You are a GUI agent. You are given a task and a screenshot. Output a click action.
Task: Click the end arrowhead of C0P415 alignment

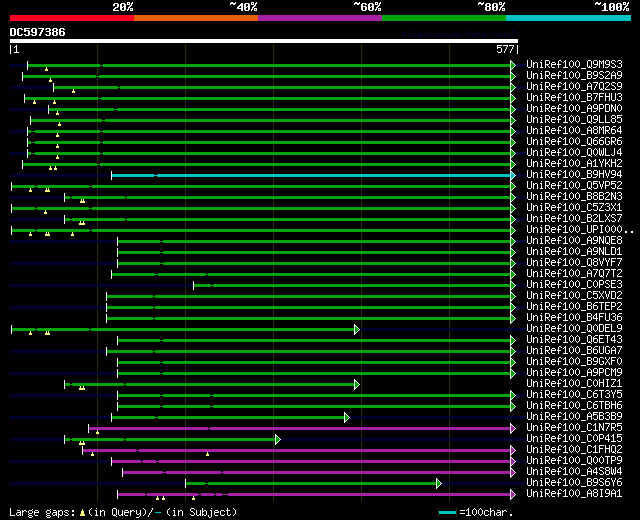(x=278, y=440)
